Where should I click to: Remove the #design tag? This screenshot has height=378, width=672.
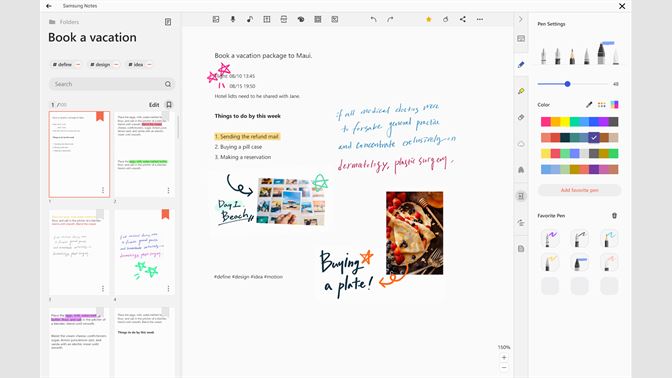coord(116,64)
